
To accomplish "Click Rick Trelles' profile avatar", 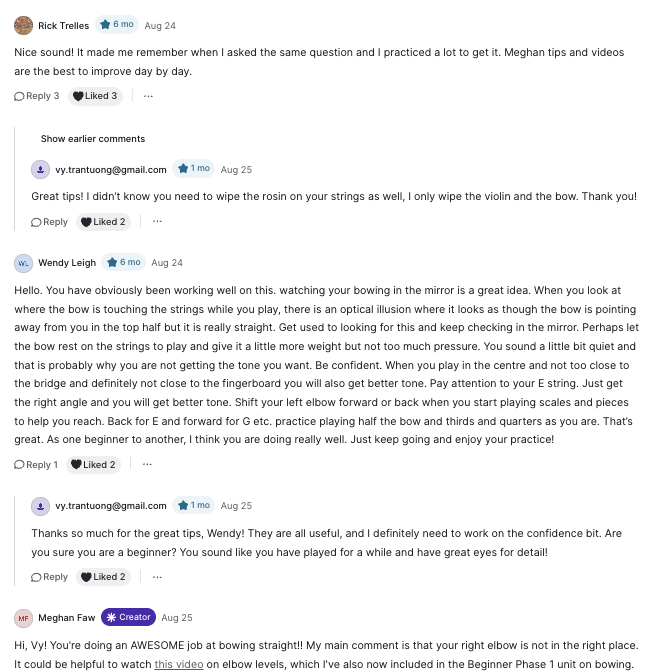I will (23, 25).
